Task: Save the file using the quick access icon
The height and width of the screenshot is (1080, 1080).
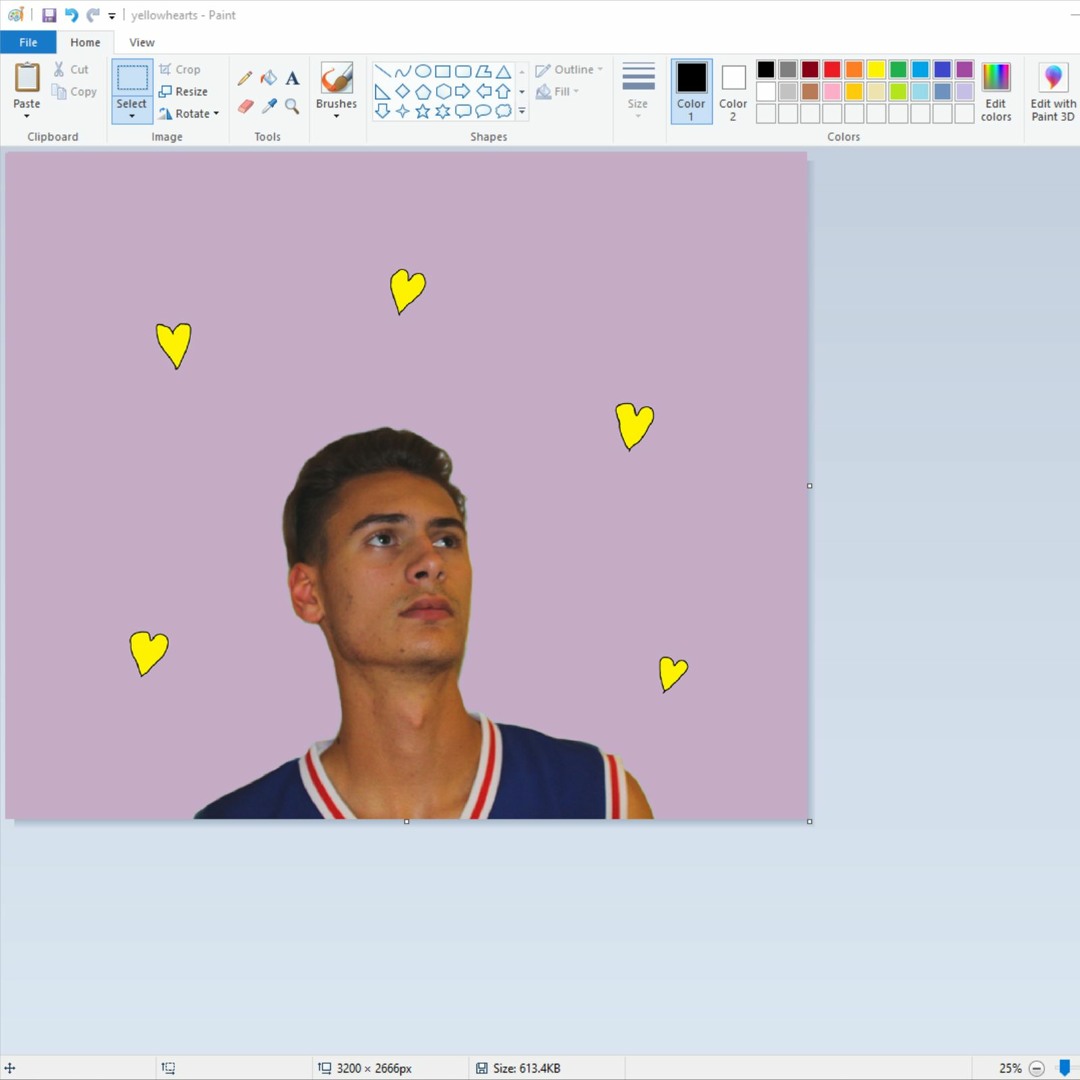Action: tap(49, 15)
